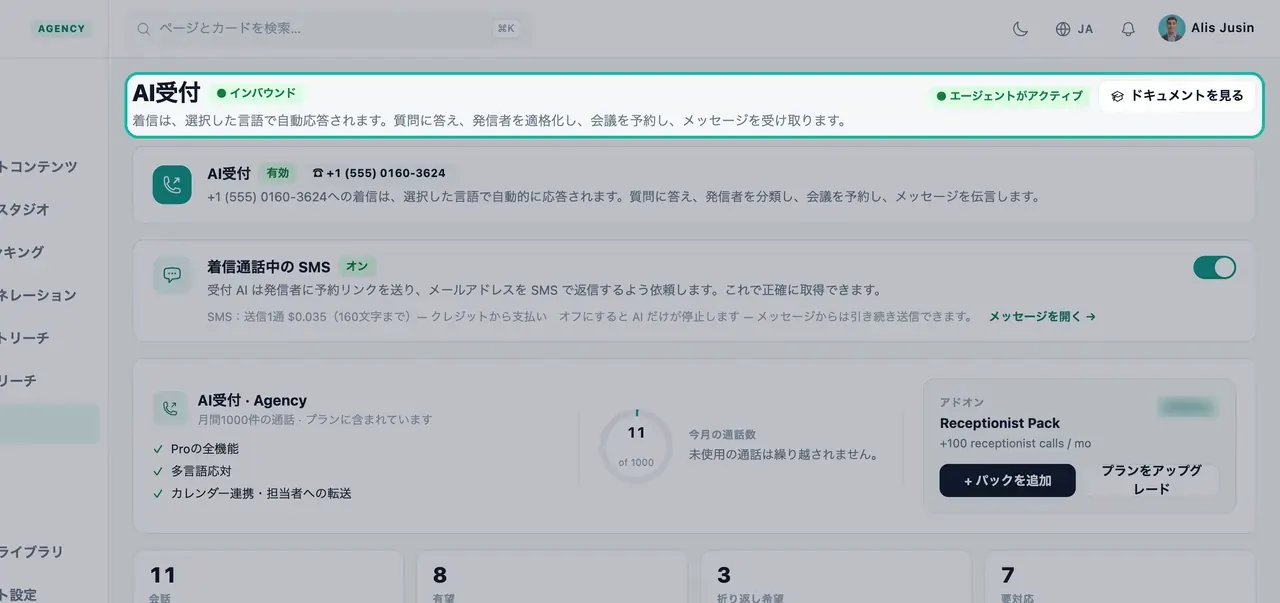Viewport: 1280px width, 603px height.
Task: Click カレンダー連携・担当者への転送 feature line
Action: click(252, 493)
